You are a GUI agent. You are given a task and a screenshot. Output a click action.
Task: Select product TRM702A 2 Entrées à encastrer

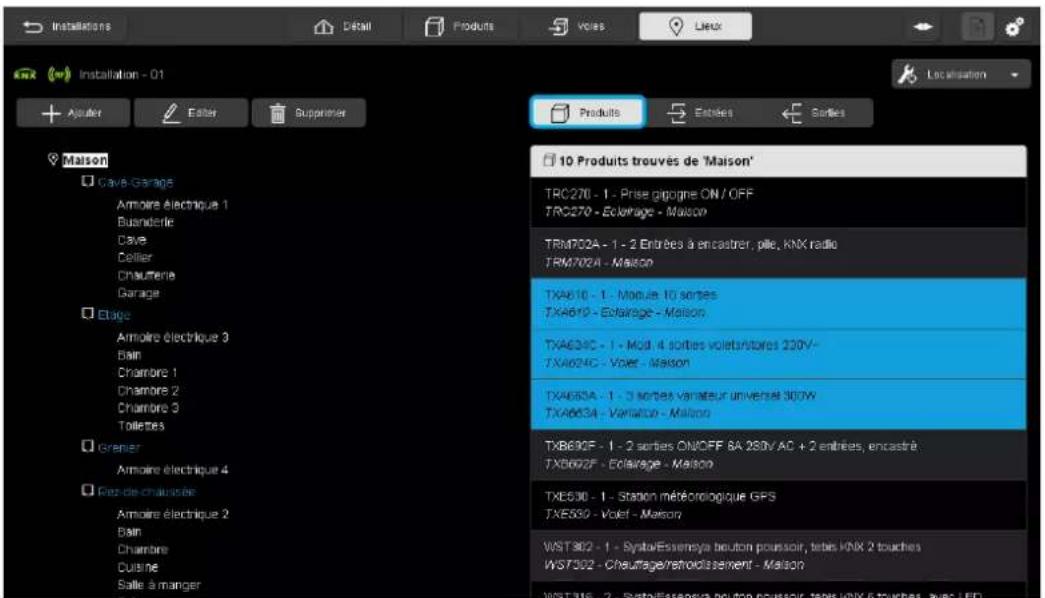(778, 253)
